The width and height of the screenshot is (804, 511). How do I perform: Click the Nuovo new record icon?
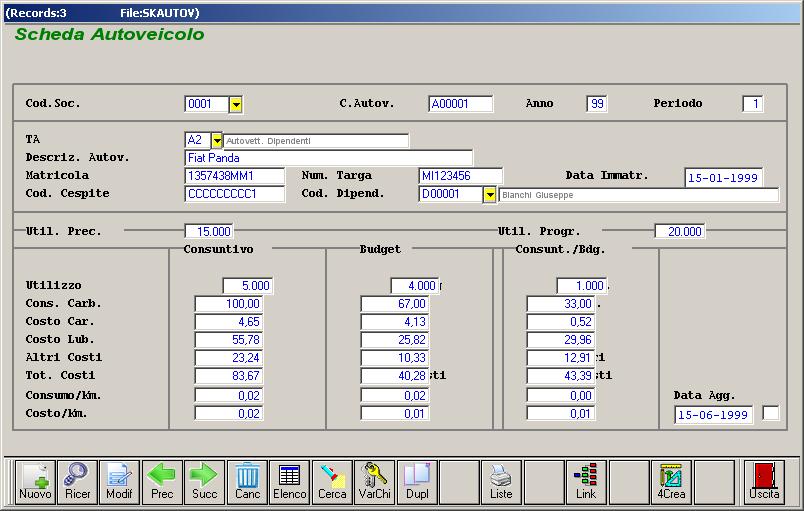[x=35, y=482]
